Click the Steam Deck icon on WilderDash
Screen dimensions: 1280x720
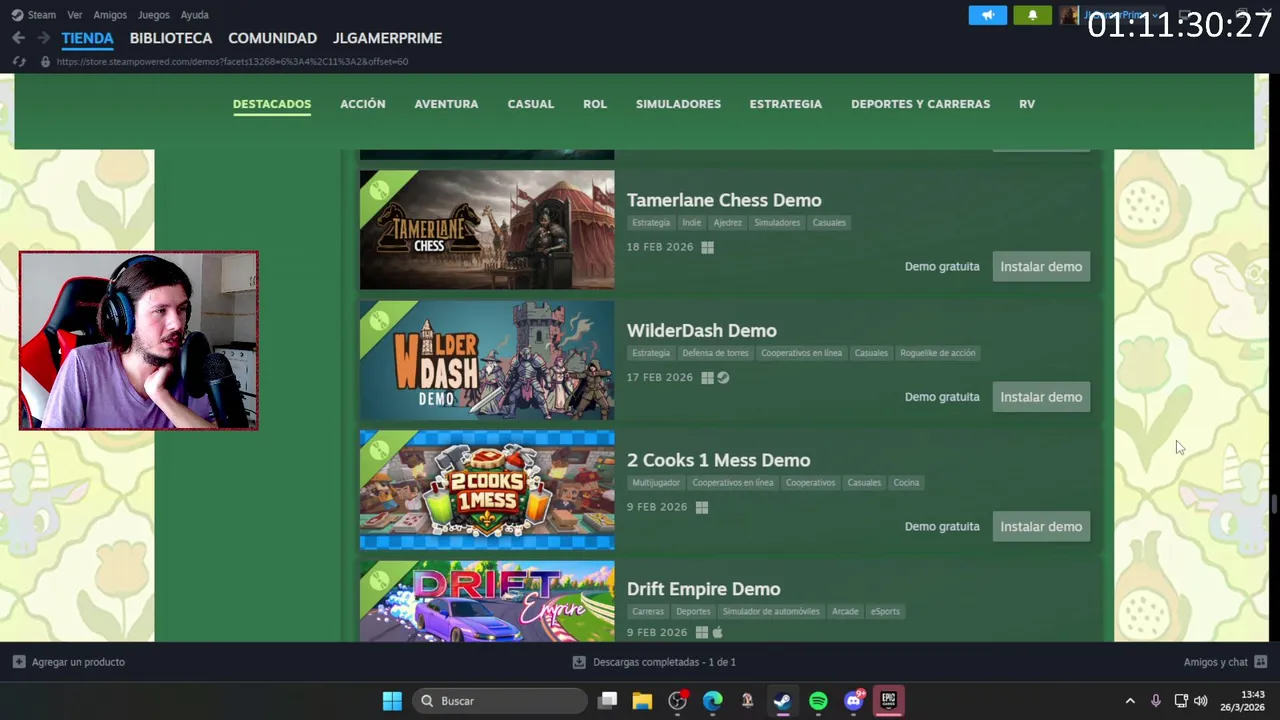pyautogui.click(x=723, y=377)
